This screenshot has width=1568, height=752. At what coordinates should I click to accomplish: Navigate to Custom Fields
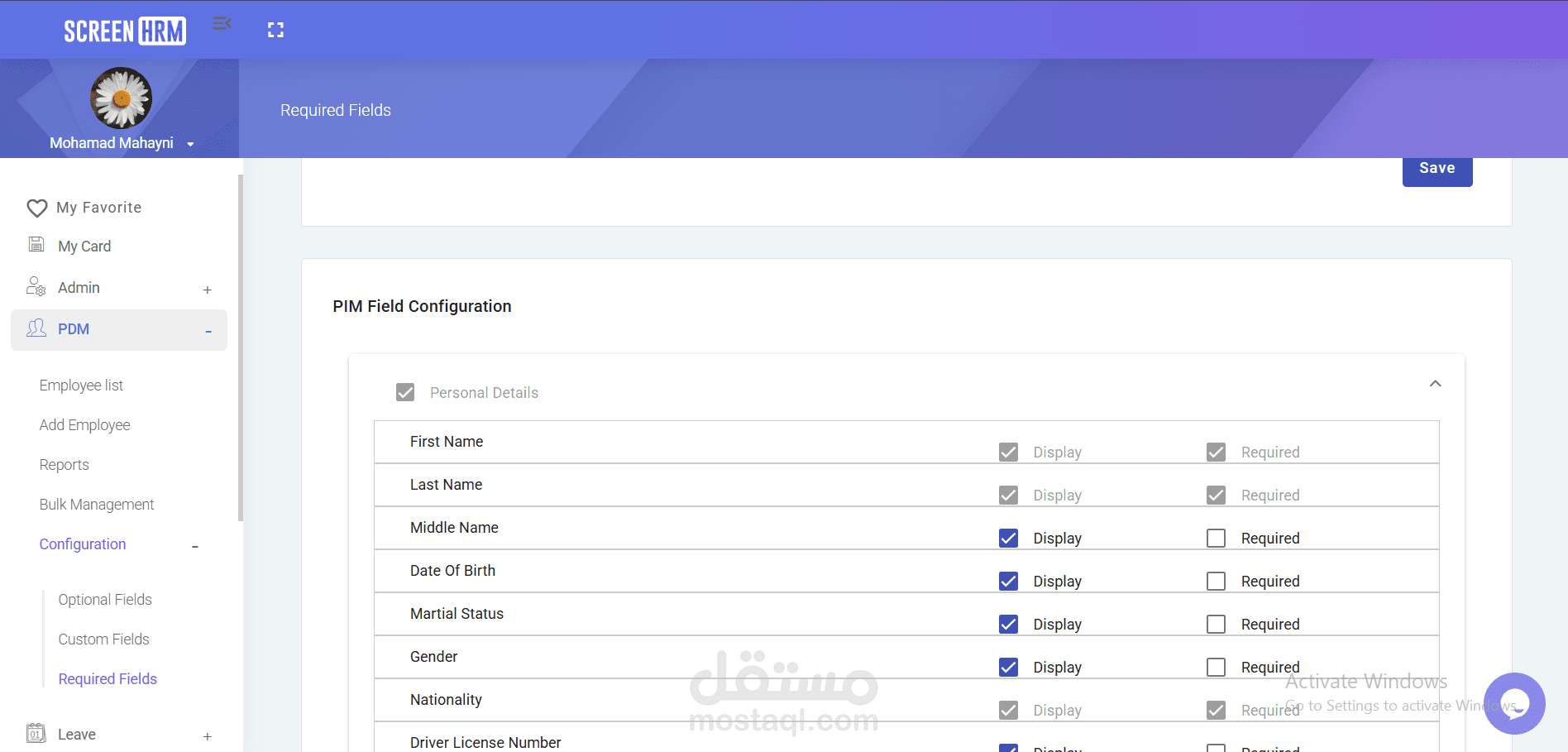pos(103,639)
